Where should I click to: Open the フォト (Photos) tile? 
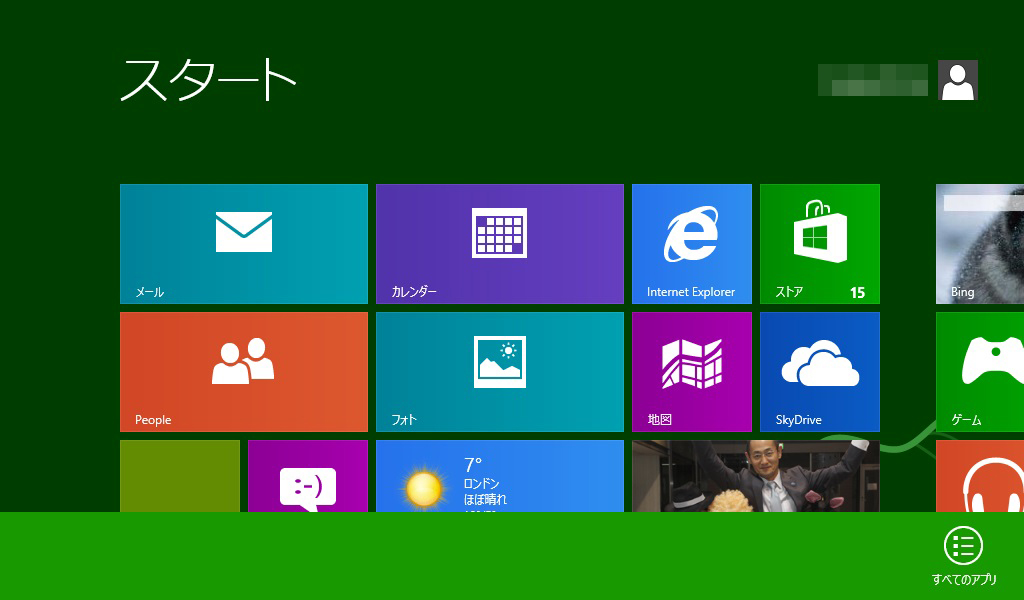click(x=500, y=371)
